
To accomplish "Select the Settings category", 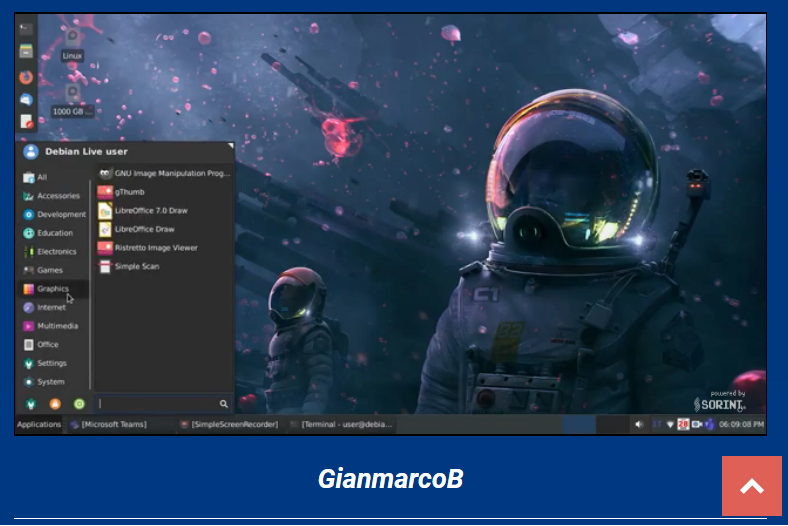I will [54, 363].
